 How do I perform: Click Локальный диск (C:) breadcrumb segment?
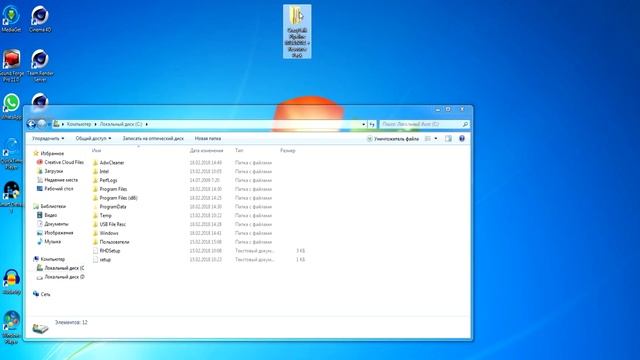pyautogui.click(x=121, y=124)
